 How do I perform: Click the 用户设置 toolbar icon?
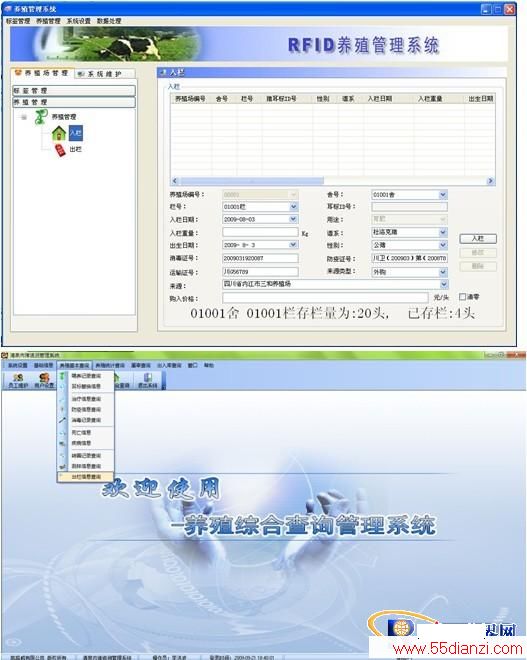[44, 381]
